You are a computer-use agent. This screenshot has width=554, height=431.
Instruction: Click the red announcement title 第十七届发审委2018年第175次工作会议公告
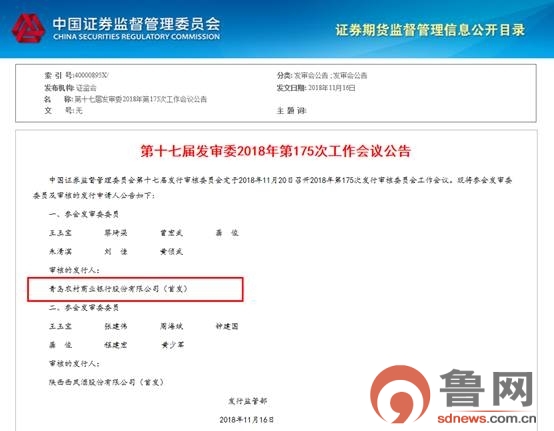pyautogui.click(x=276, y=151)
